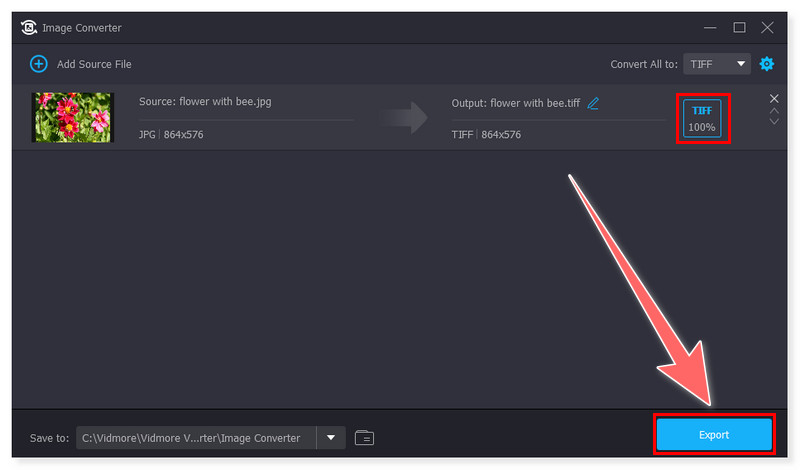Open the output folder icon
Screen dimensions: 800x470
tap(364, 437)
